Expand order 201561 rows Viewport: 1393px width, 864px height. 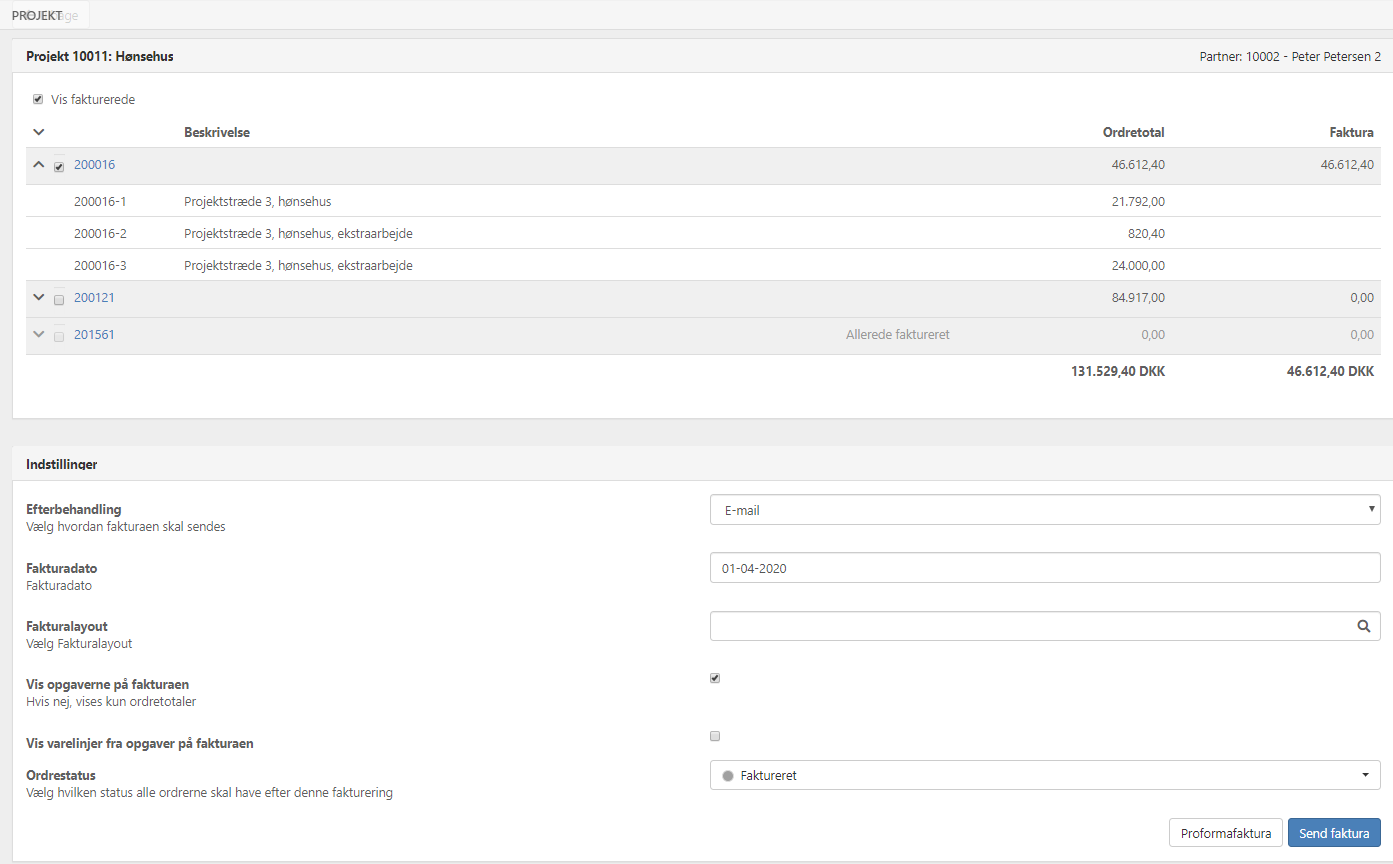pos(39,334)
